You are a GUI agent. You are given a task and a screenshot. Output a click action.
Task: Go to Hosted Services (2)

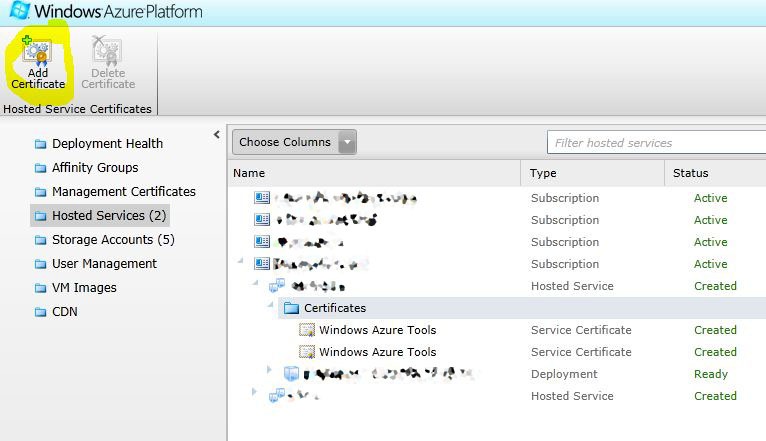pyautogui.click(x=109, y=215)
